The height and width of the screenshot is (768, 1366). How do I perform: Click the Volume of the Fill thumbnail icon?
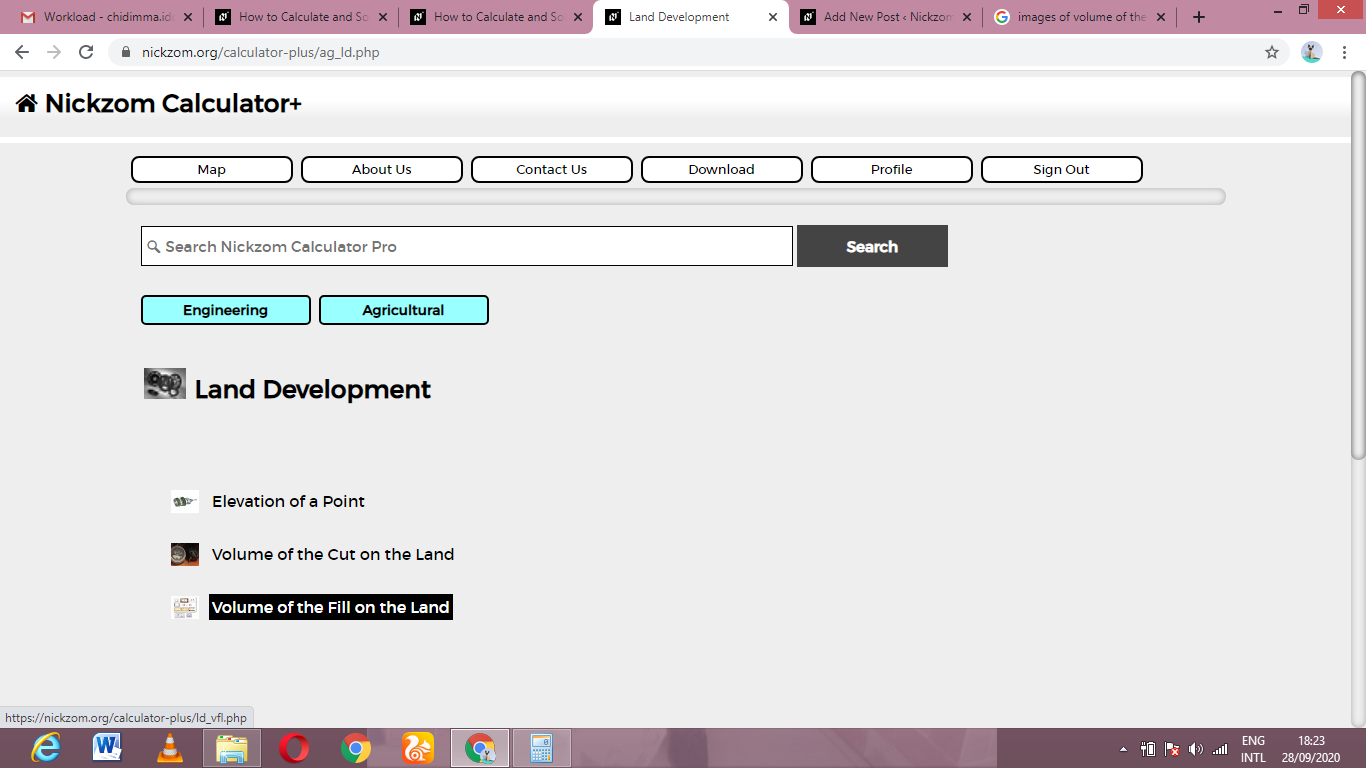[x=185, y=607]
